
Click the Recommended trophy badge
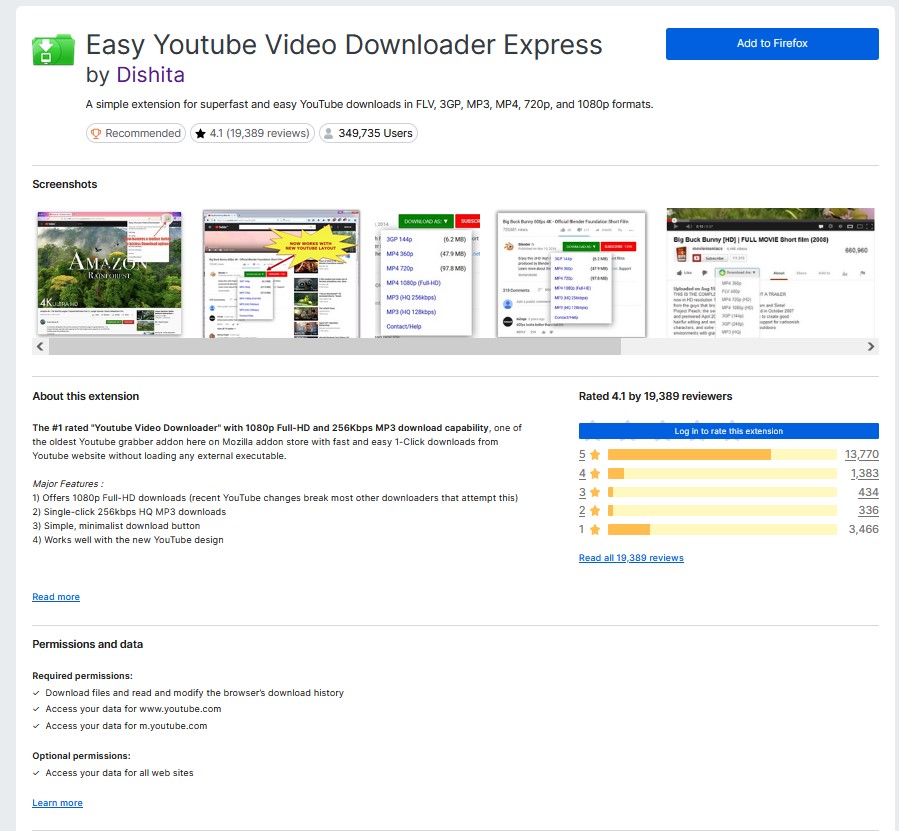136,133
